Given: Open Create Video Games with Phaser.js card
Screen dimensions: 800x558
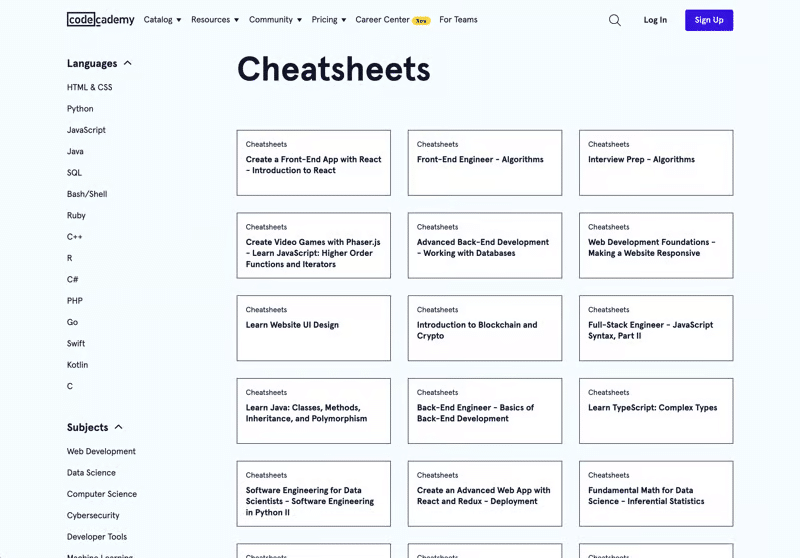Looking at the screenshot, I should [314, 245].
